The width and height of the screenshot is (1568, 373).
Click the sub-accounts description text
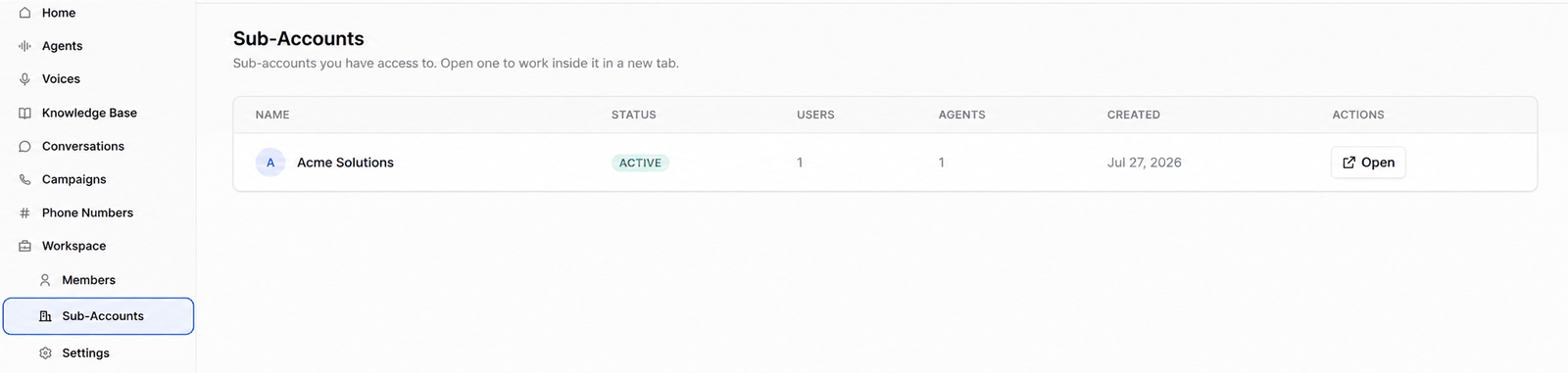[x=456, y=63]
